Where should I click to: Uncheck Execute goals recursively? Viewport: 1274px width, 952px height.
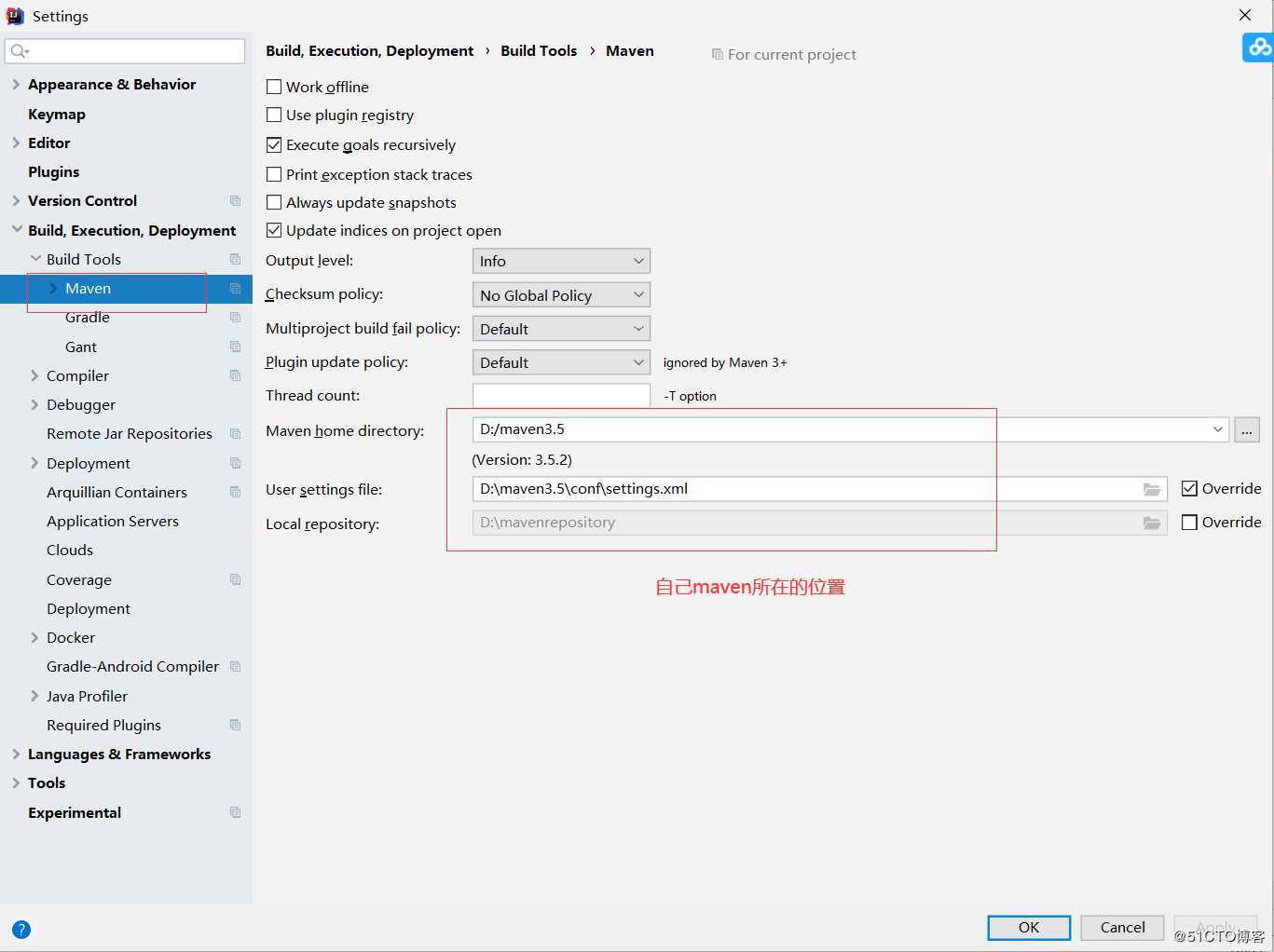pos(274,144)
